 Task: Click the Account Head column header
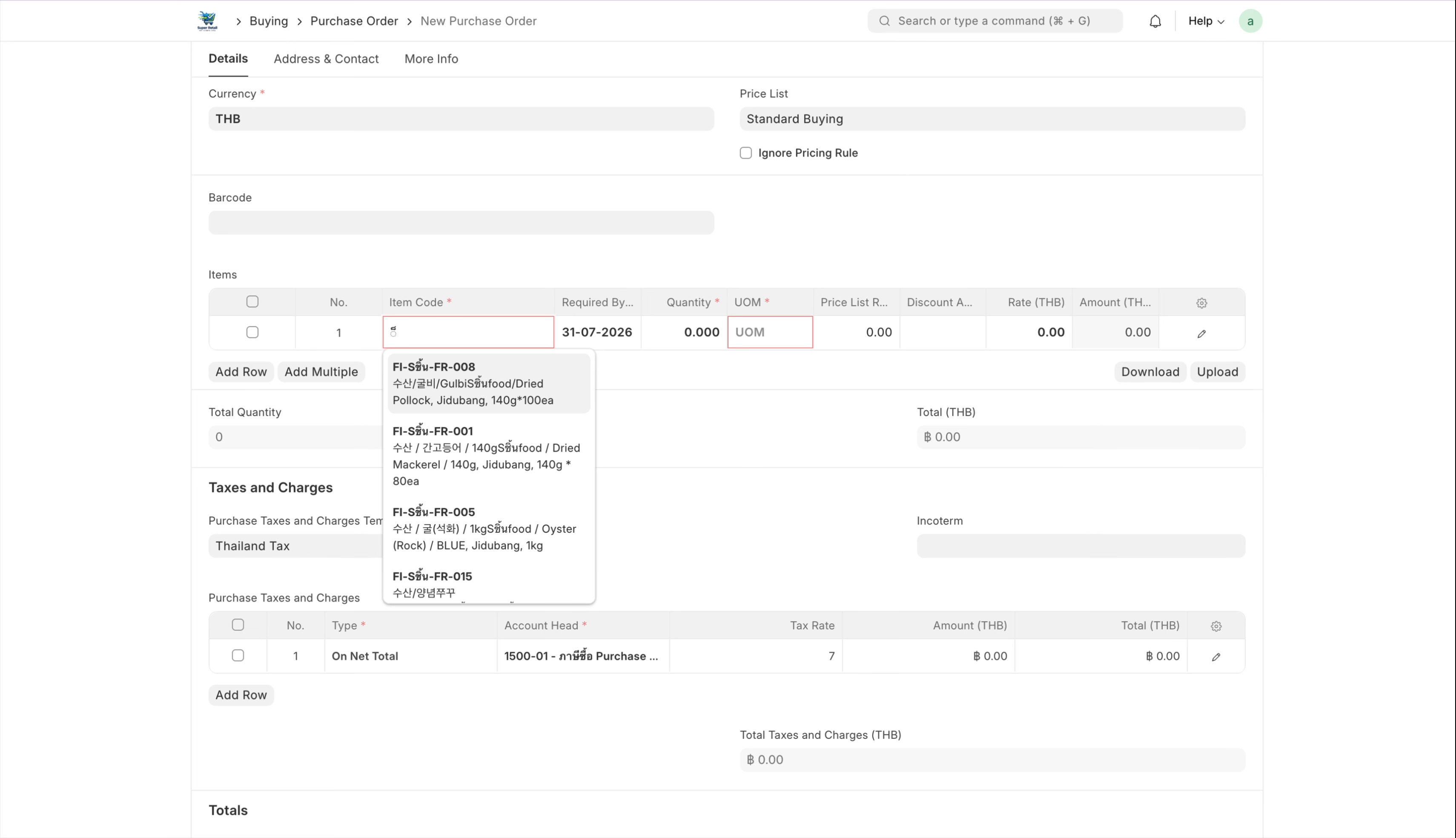(583, 625)
